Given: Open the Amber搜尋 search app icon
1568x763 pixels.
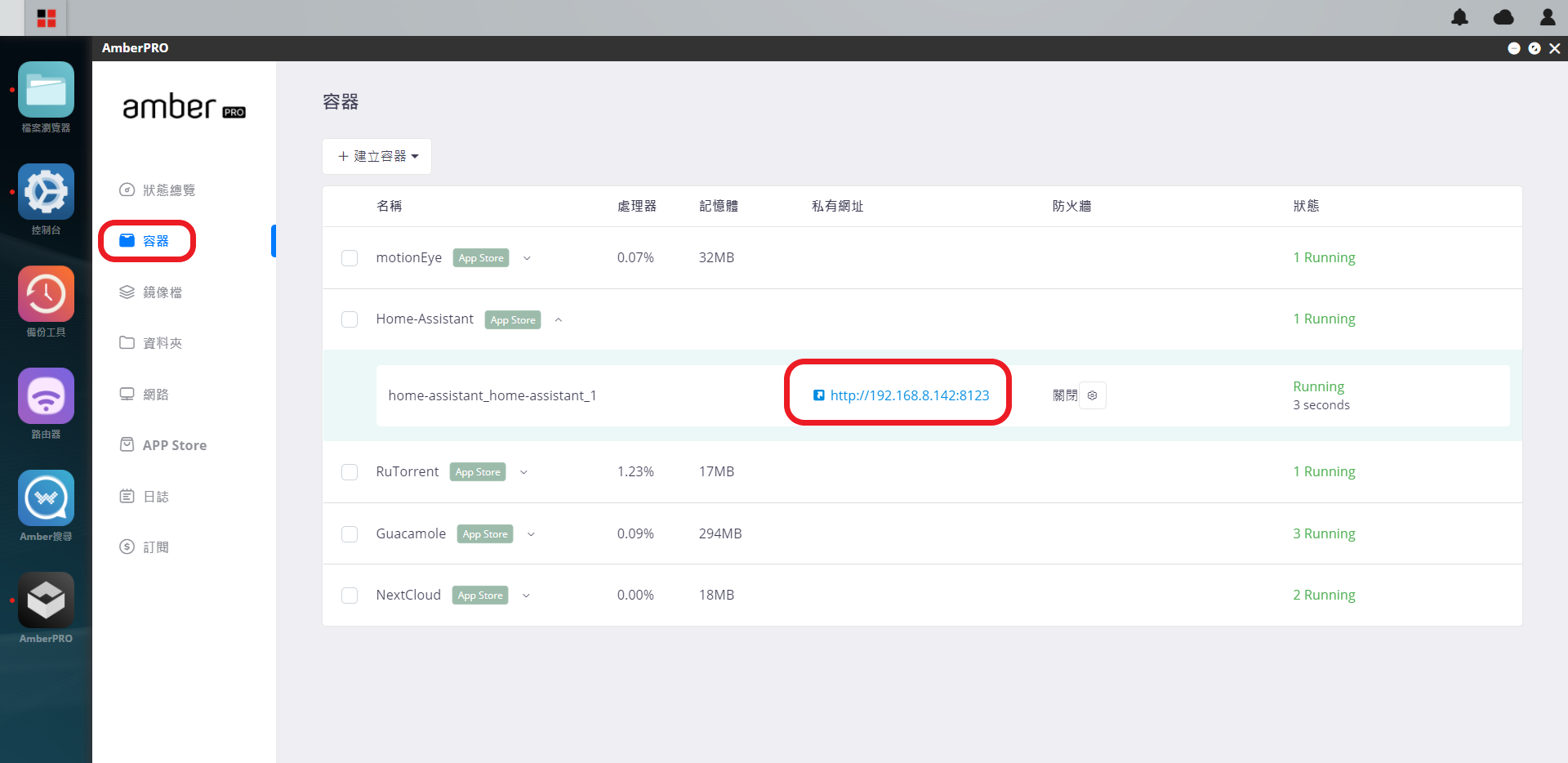Looking at the screenshot, I should [x=46, y=498].
